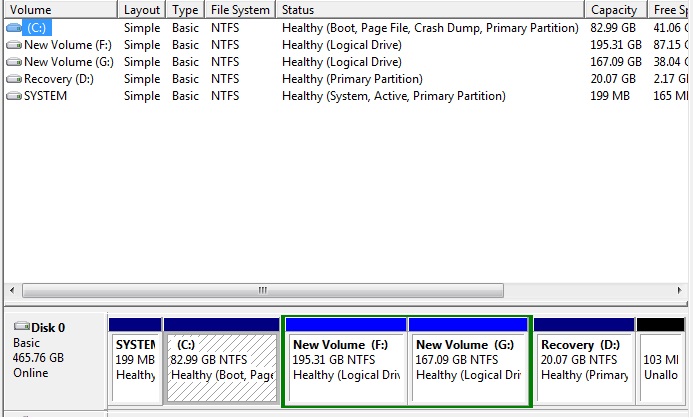
Task: Click the SYSTEM volume drive icon in list
Action: 13,96
